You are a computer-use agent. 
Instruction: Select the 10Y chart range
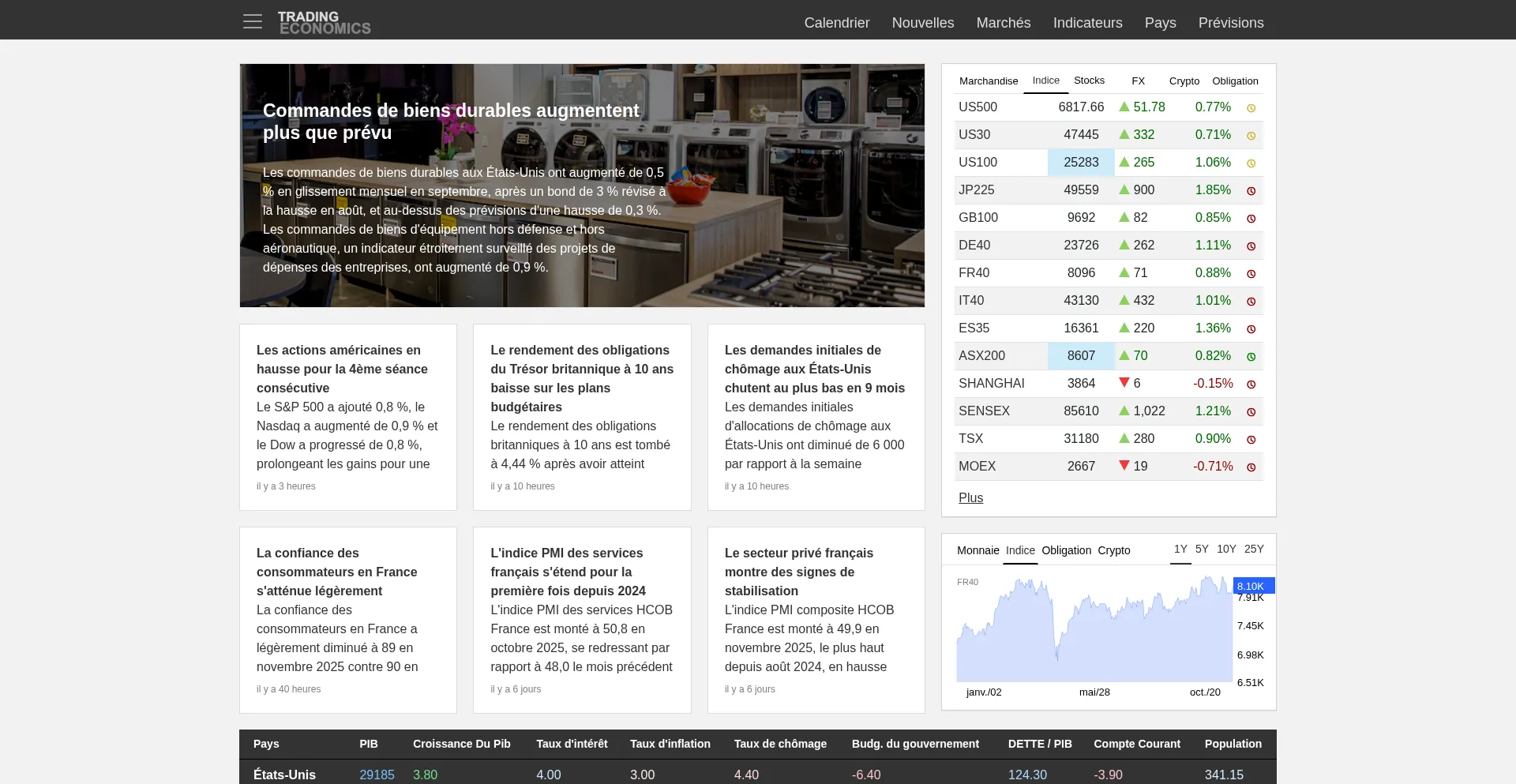[x=1225, y=549]
